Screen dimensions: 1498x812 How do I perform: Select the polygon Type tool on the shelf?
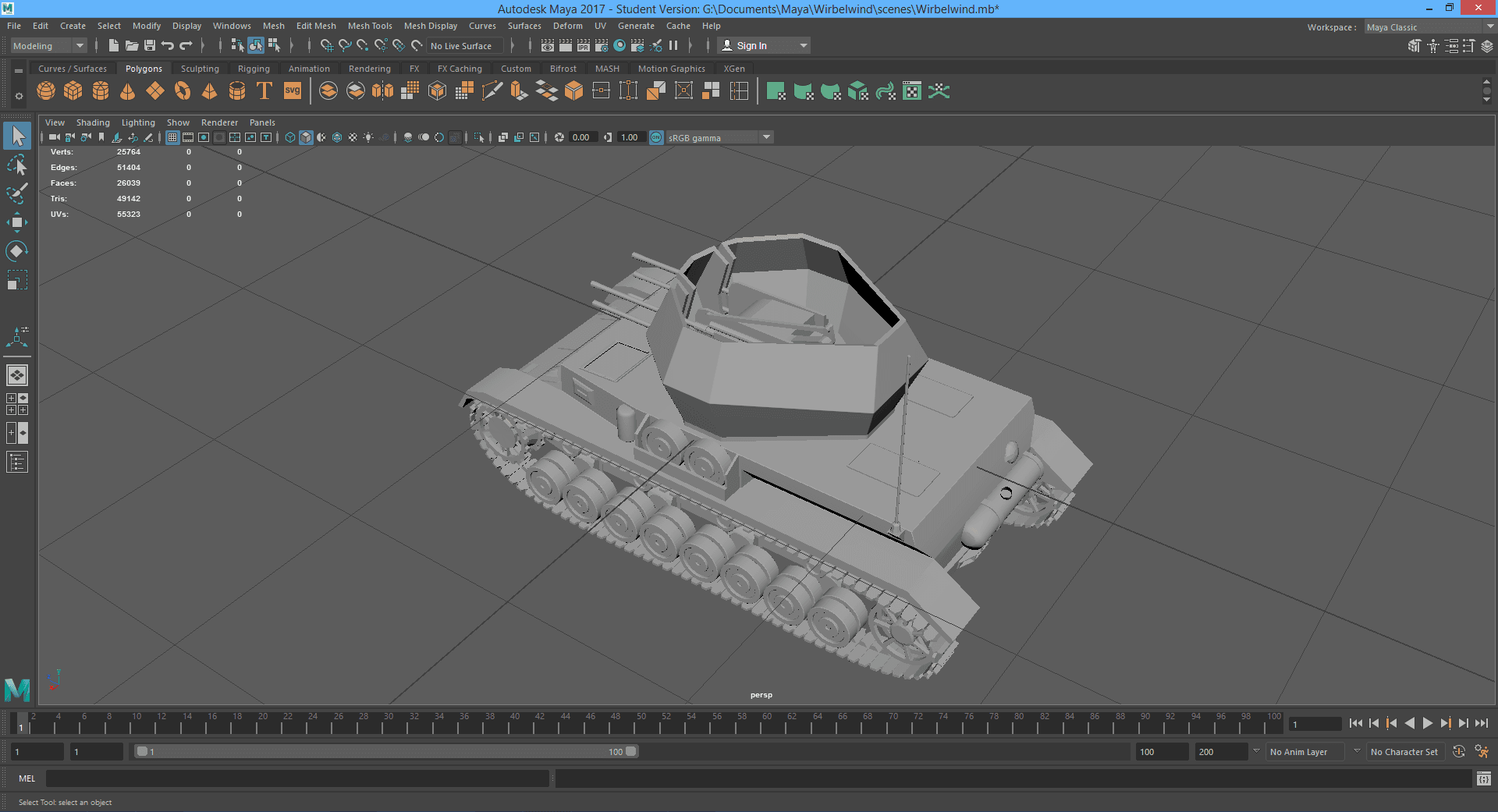click(x=264, y=91)
